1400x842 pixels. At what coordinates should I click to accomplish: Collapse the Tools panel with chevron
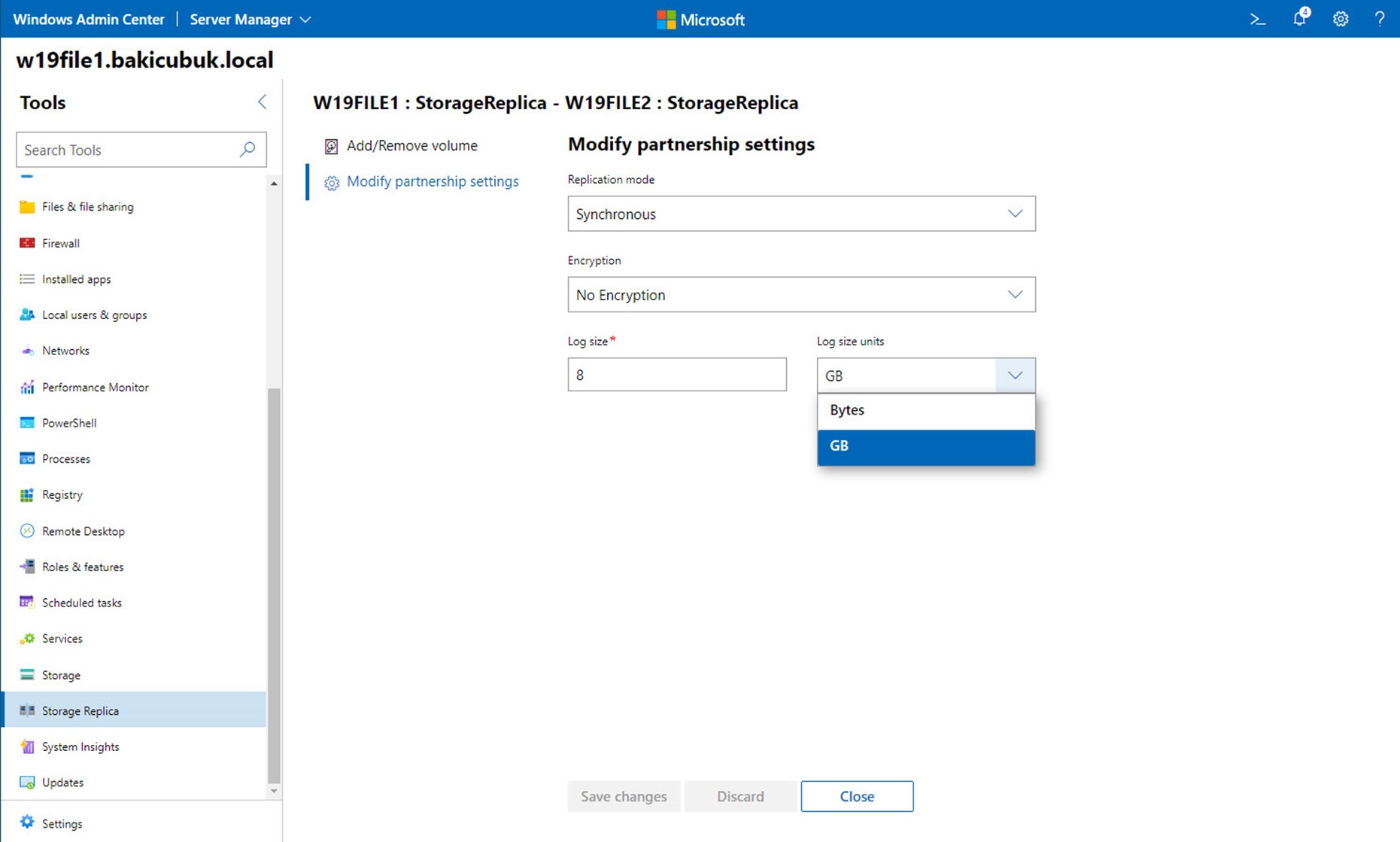click(262, 102)
